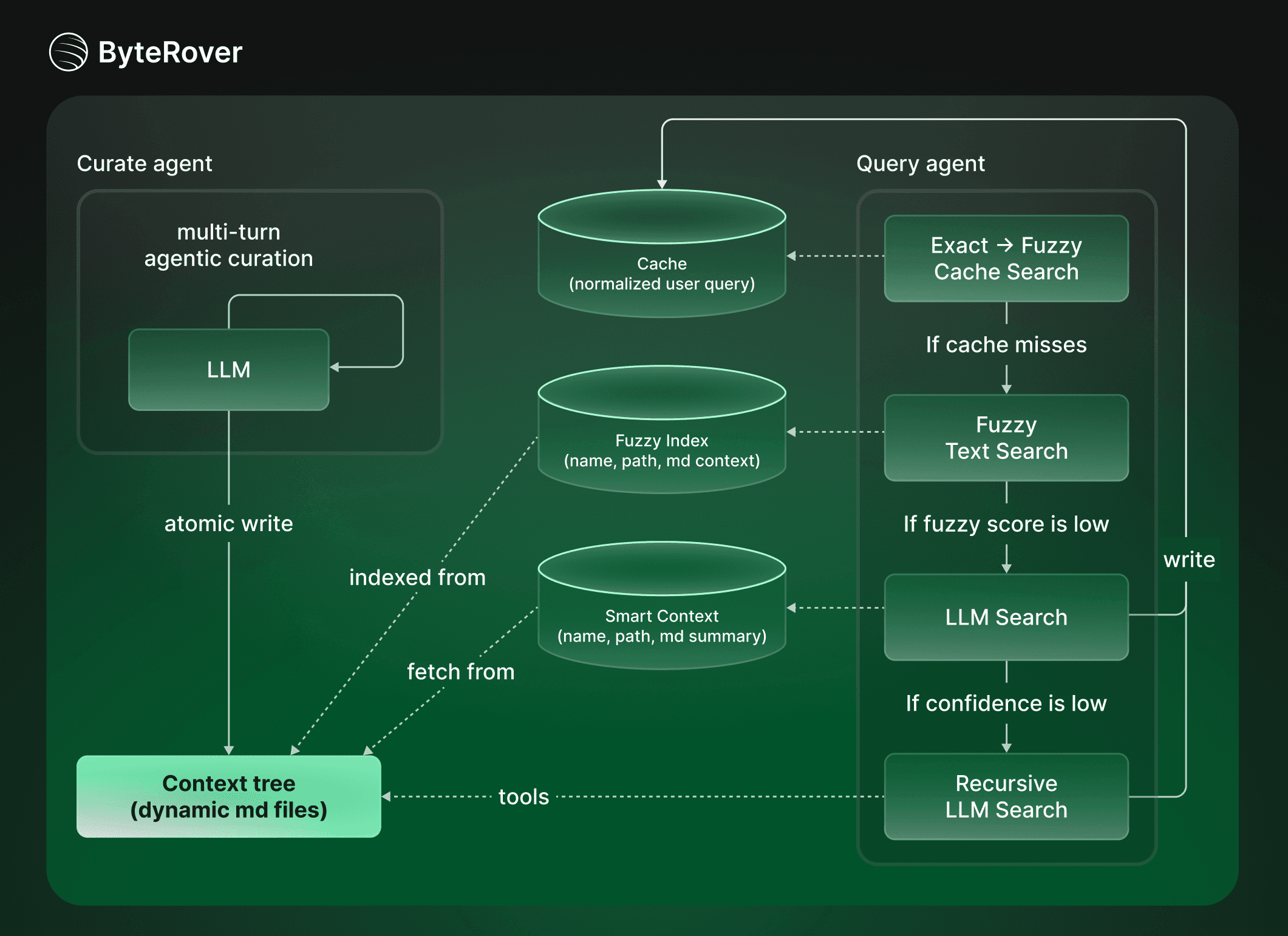Click the Curate agent heading
Screen dimensions: 1288x936
coord(145,163)
